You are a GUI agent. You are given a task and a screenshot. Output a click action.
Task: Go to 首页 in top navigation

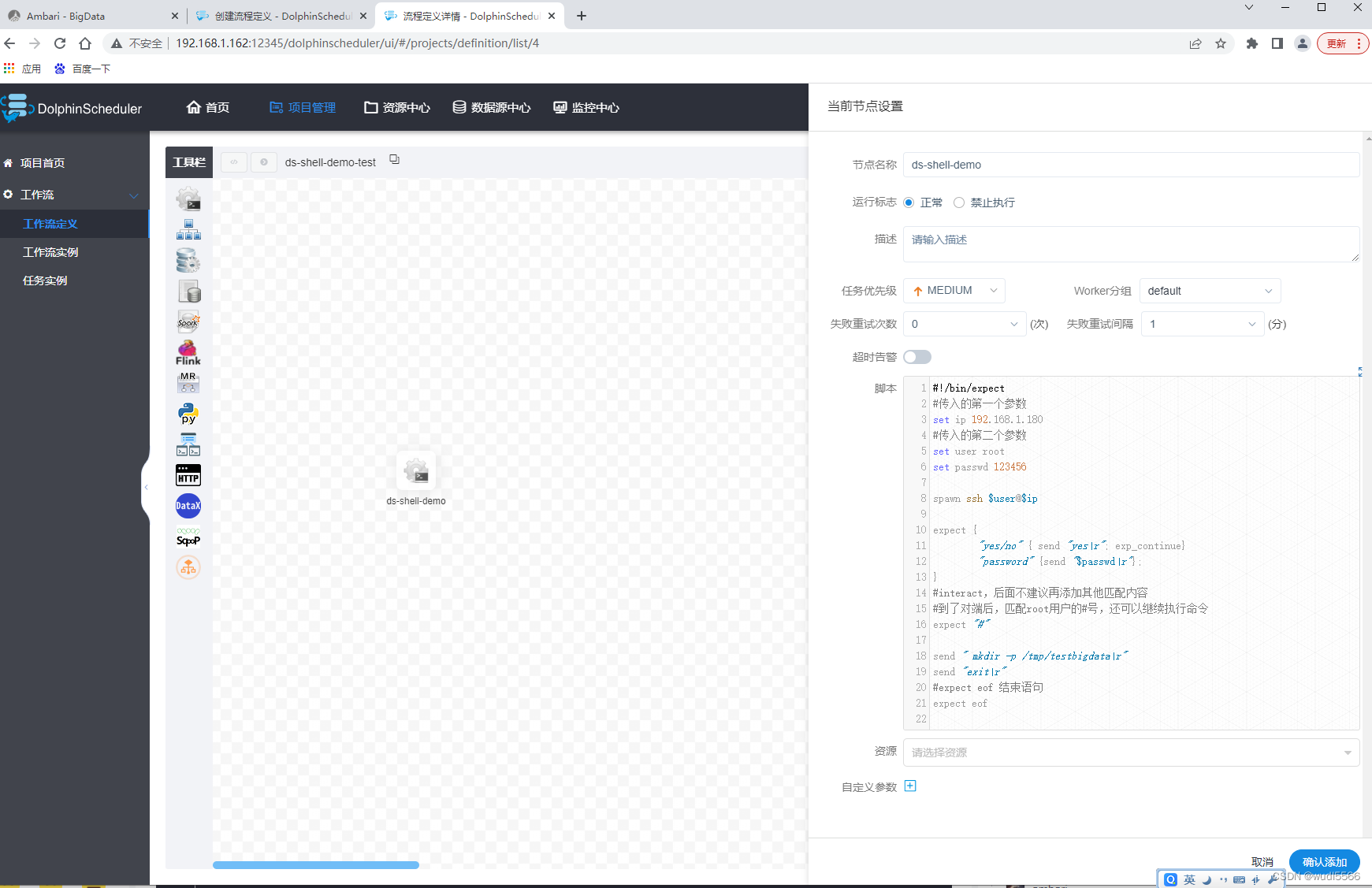(x=208, y=107)
